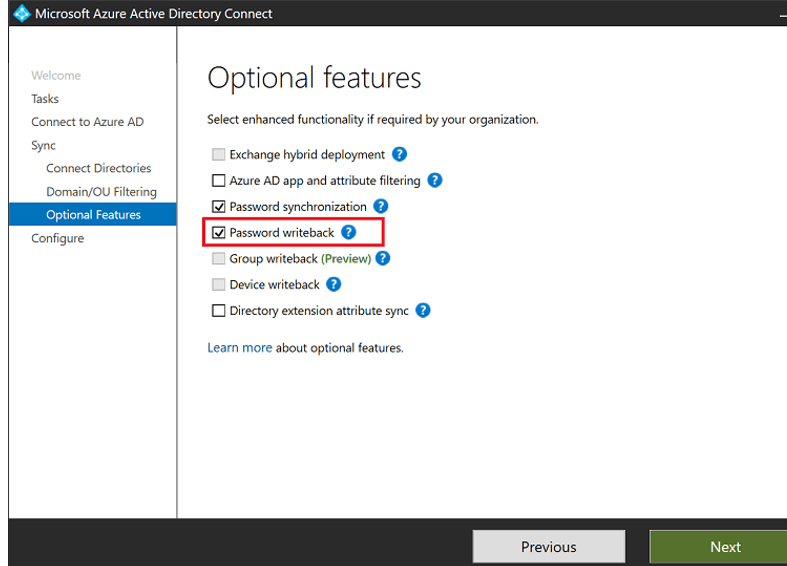Click the Azure AD Connect title bar logo

[x=22, y=14]
